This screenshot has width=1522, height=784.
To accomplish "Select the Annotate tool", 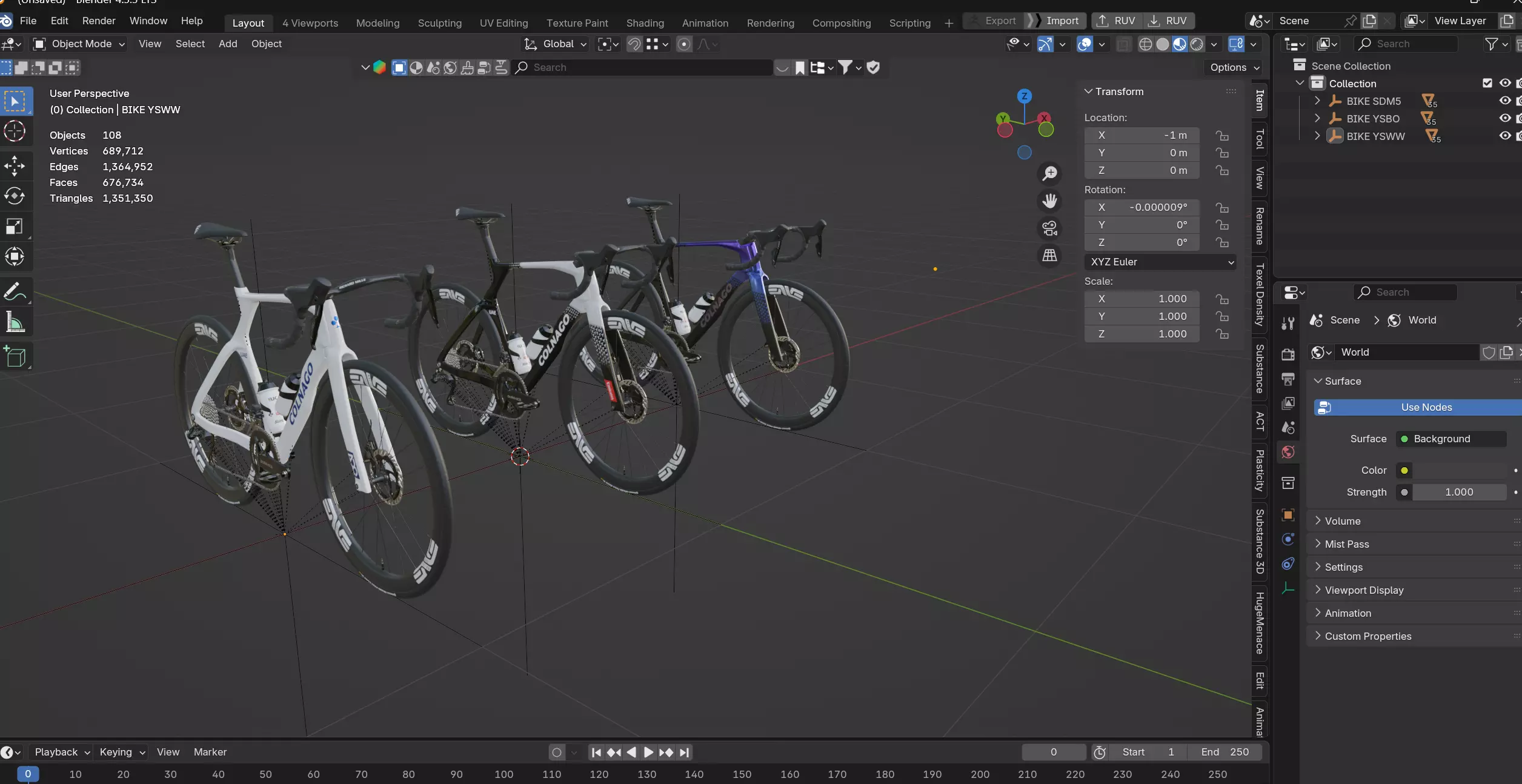I will (15, 291).
